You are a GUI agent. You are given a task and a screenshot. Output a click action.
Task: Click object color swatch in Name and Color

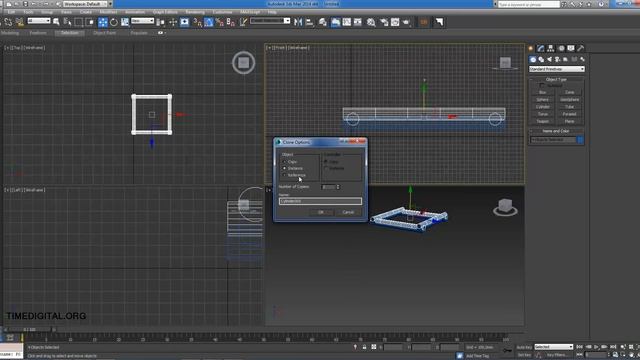tap(580, 140)
